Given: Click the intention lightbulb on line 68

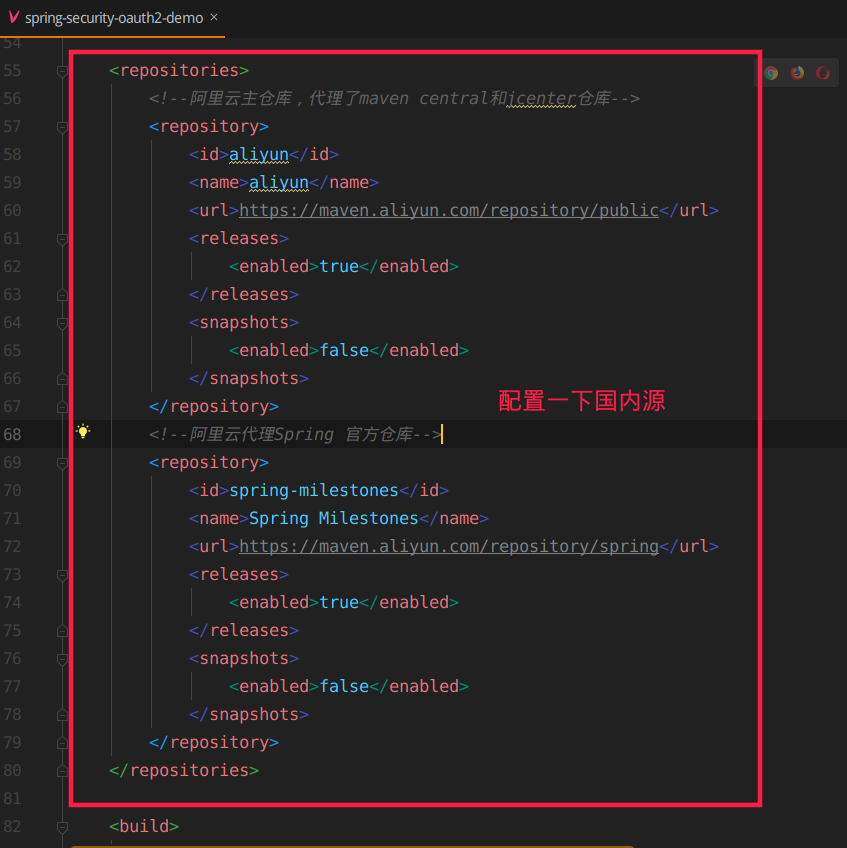Looking at the screenshot, I should click(x=83, y=431).
